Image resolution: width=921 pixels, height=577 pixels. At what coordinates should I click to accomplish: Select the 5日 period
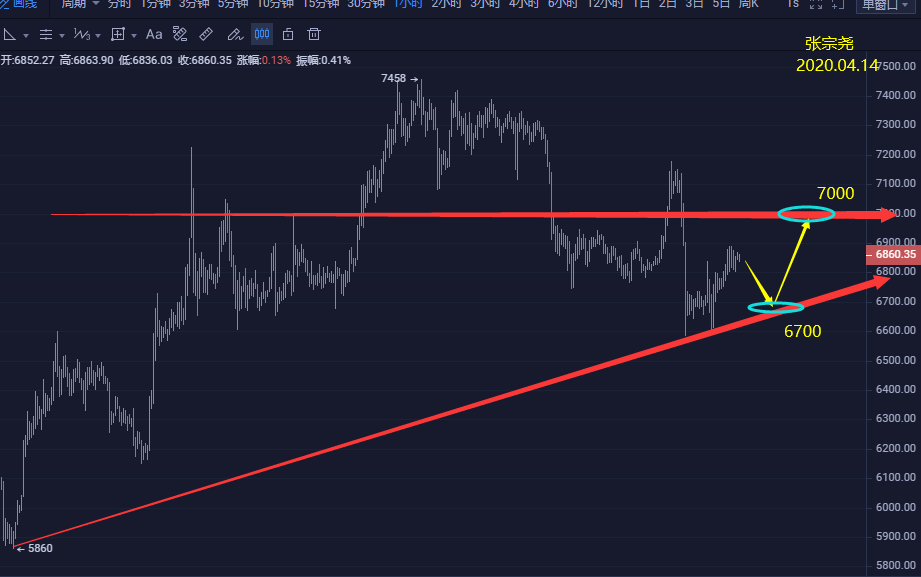pos(721,4)
